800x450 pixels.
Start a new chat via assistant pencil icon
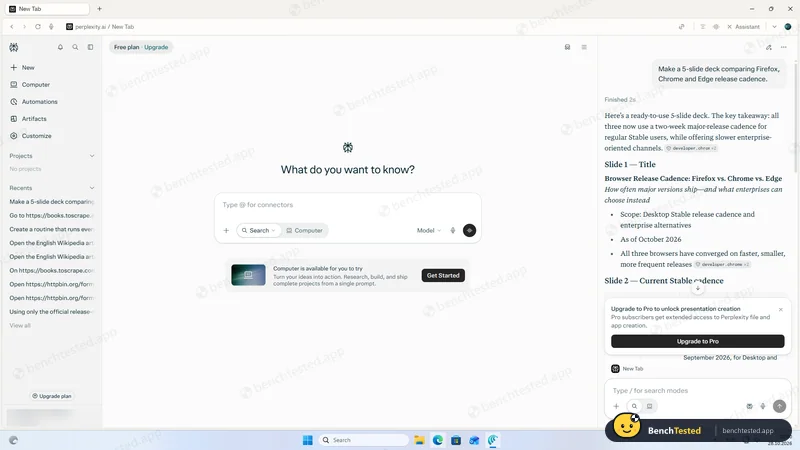pos(769,47)
